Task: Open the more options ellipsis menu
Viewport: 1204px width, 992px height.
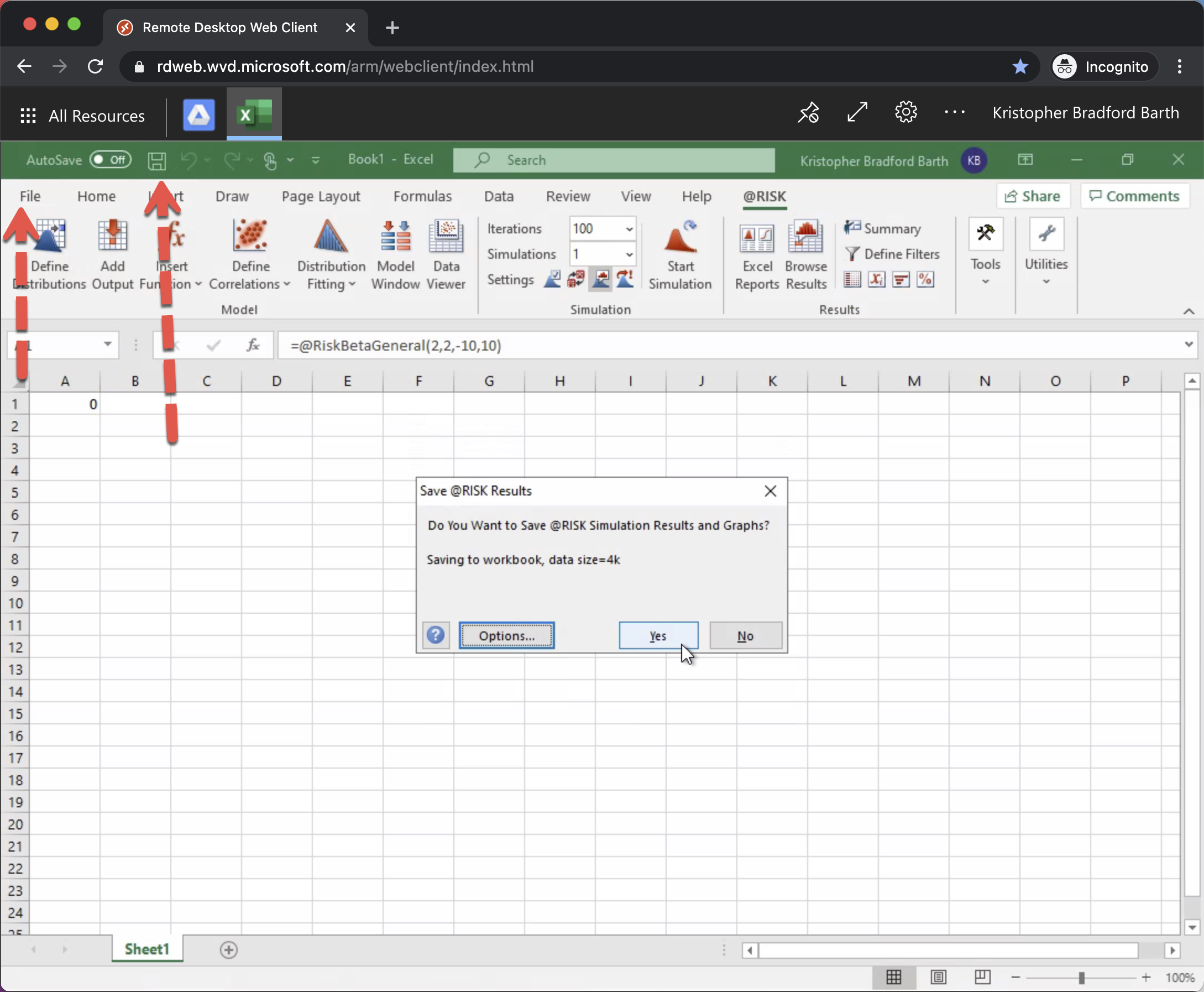Action: pyautogui.click(x=954, y=112)
